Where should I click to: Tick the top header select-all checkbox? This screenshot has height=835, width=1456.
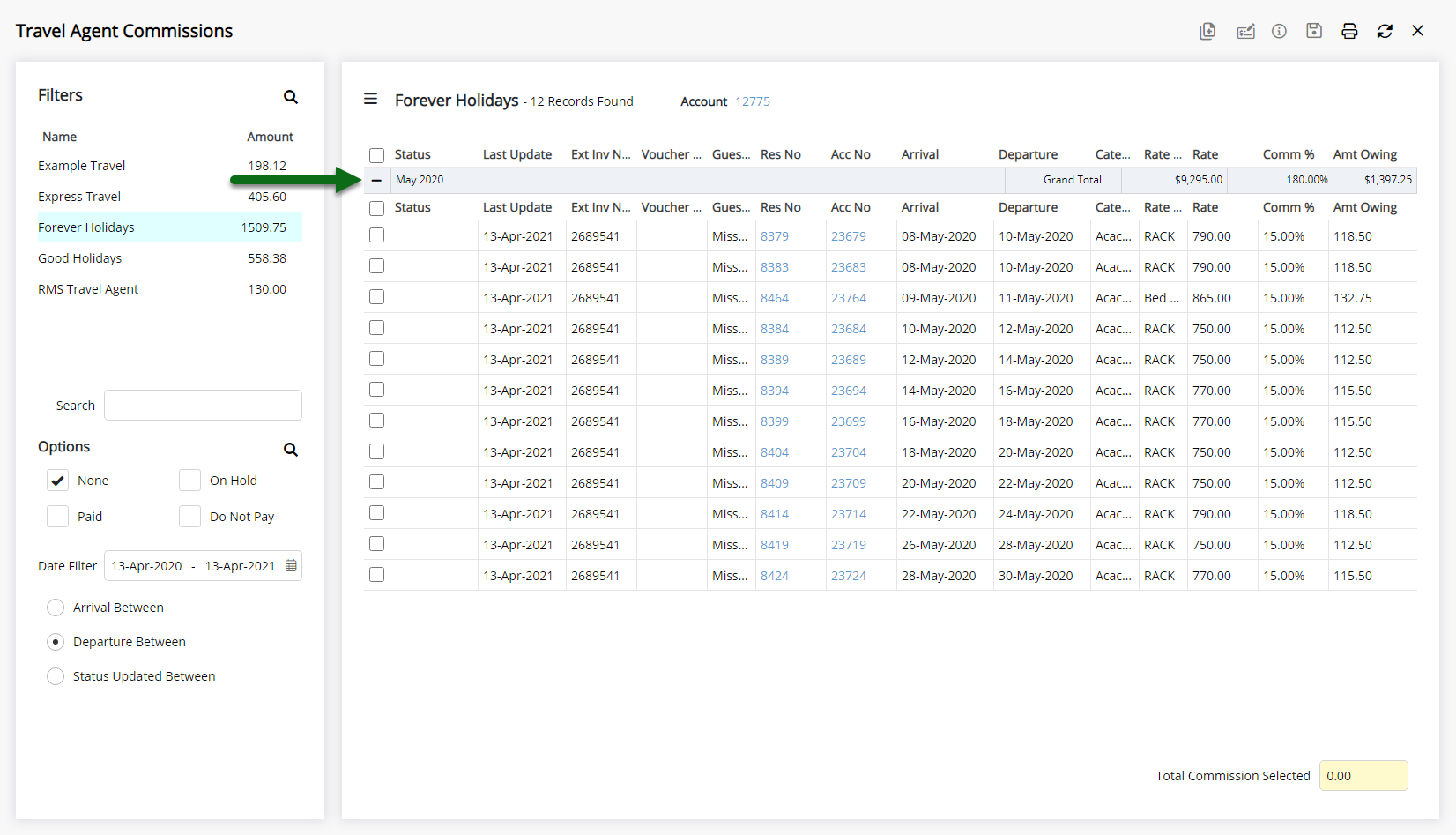coord(377,155)
